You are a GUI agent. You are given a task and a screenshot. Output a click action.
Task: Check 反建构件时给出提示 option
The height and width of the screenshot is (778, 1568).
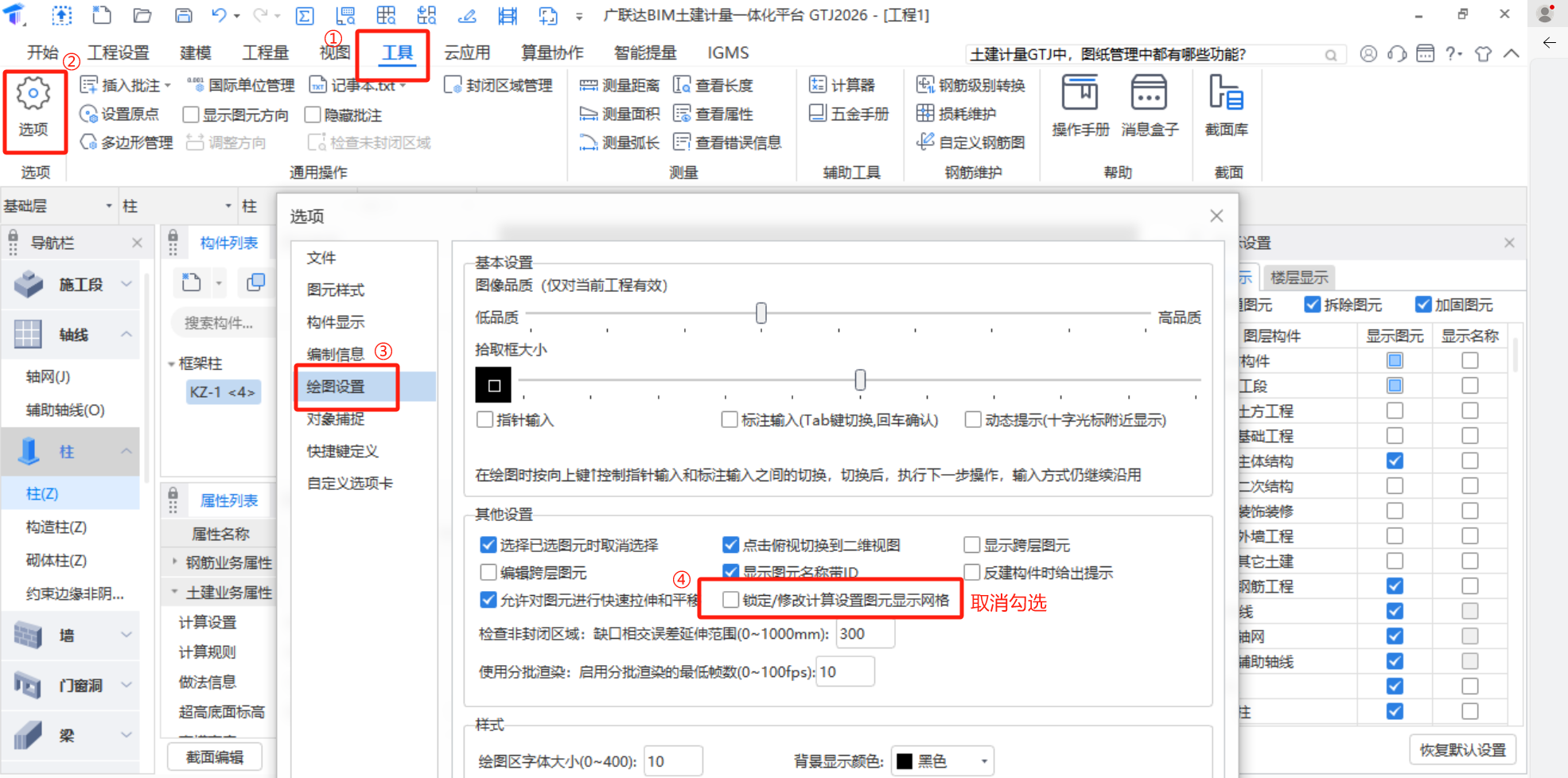tap(971, 572)
